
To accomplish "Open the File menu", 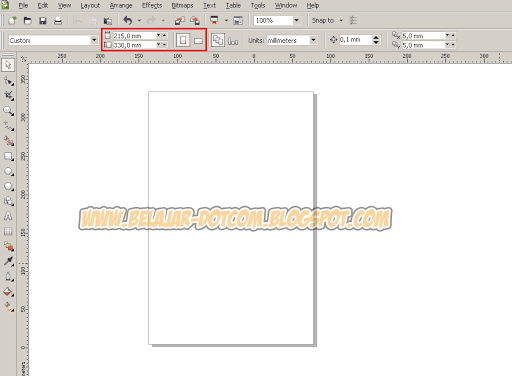I will pyautogui.click(x=23, y=6).
